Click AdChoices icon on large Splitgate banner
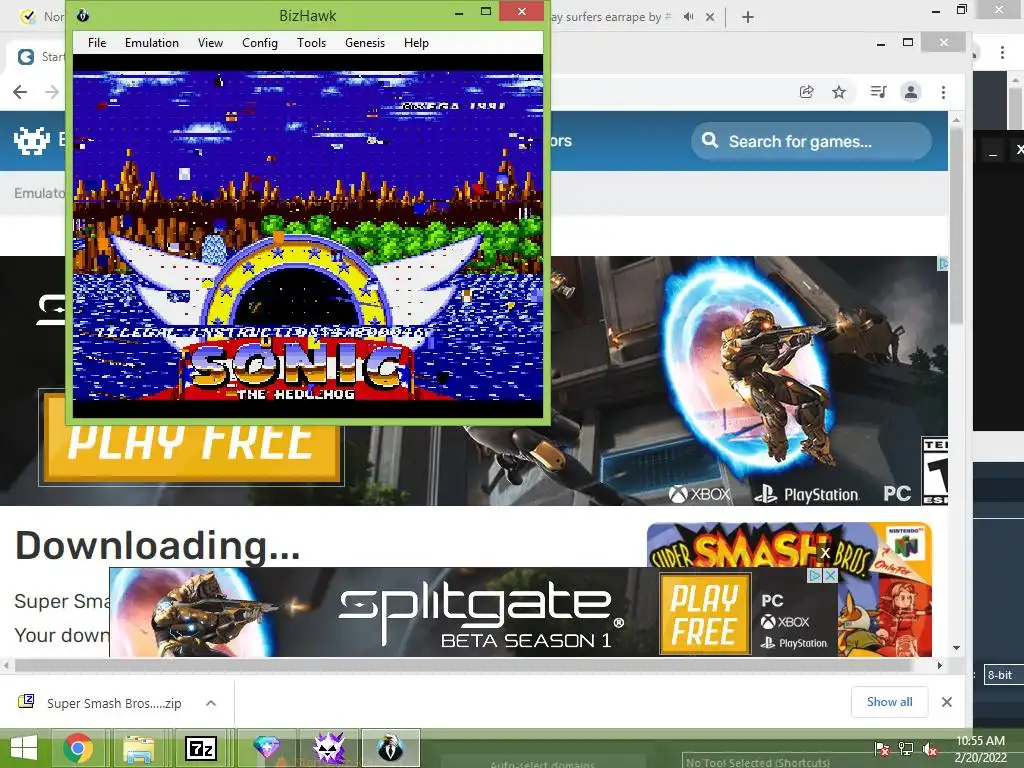 (x=943, y=264)
